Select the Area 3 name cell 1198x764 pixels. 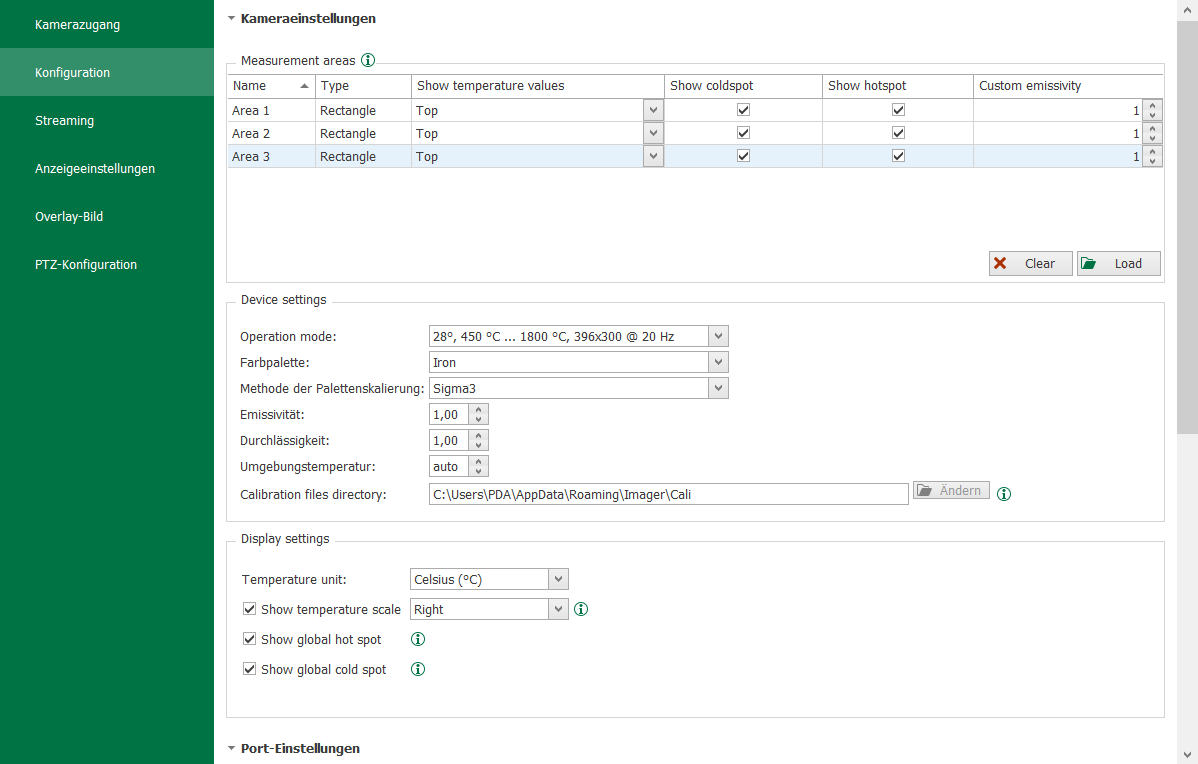pos(271,156)
